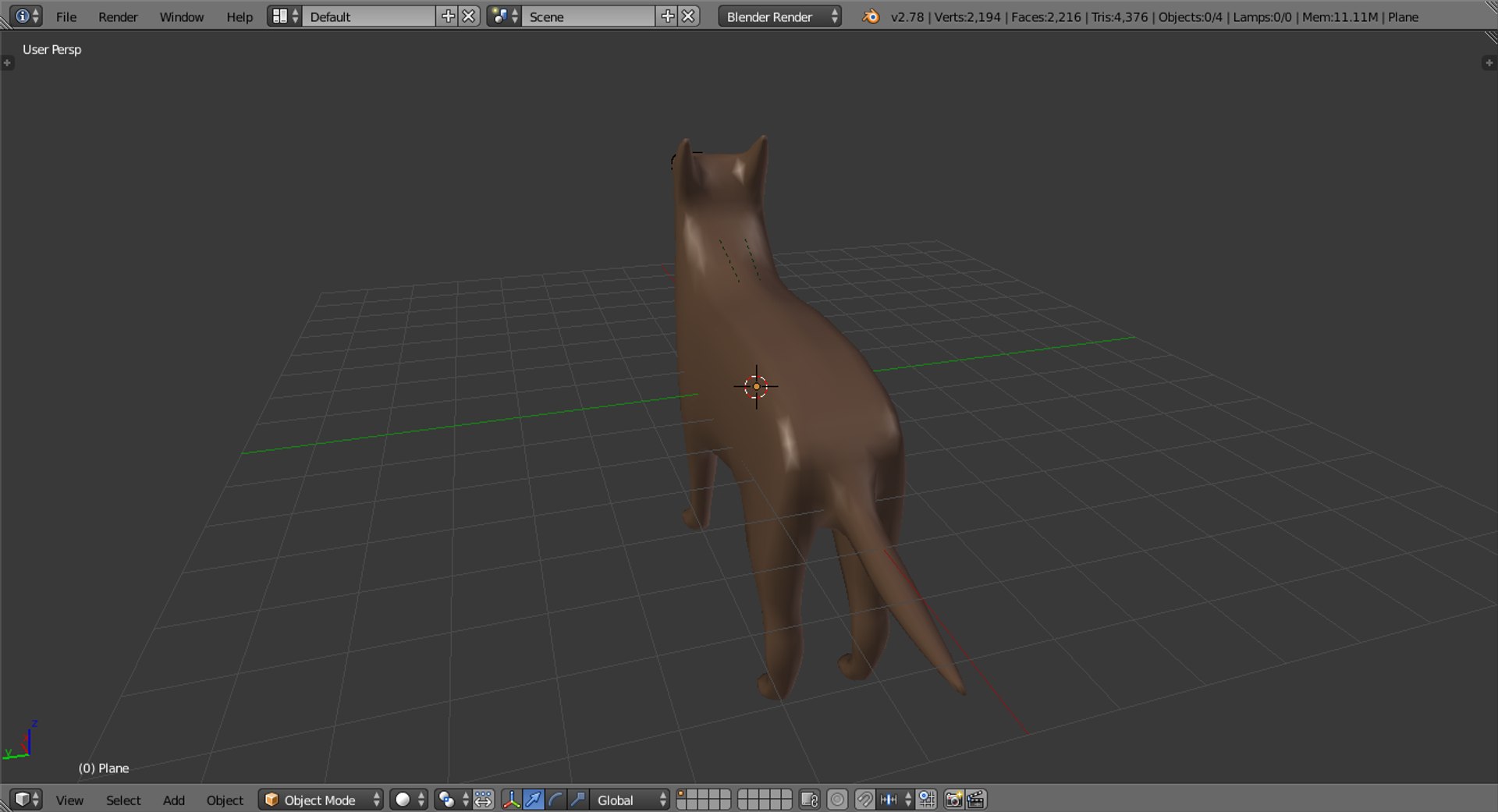Open the snap element type selector

tap(896, 800)
